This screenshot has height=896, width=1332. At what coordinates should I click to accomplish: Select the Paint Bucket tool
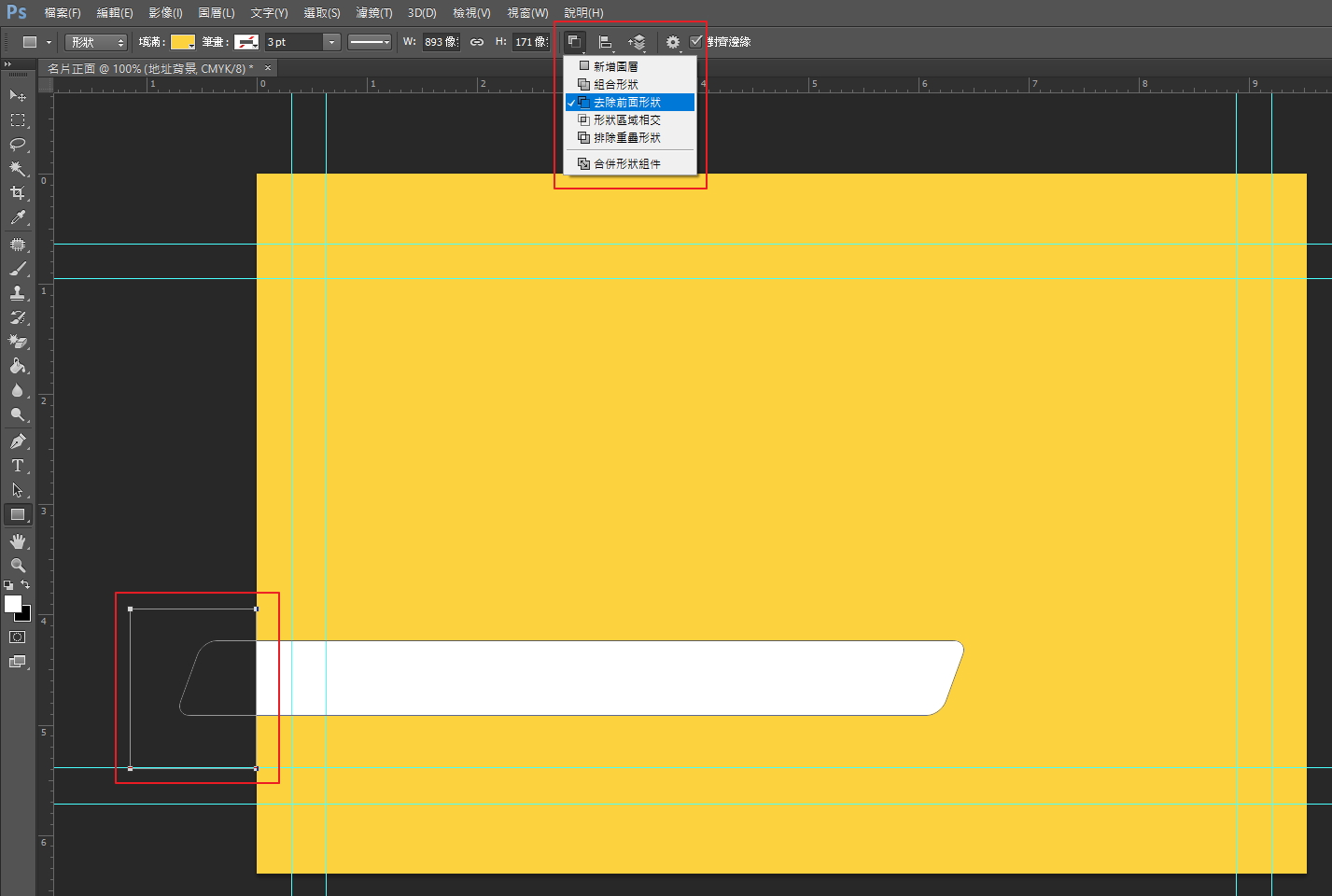18,366
